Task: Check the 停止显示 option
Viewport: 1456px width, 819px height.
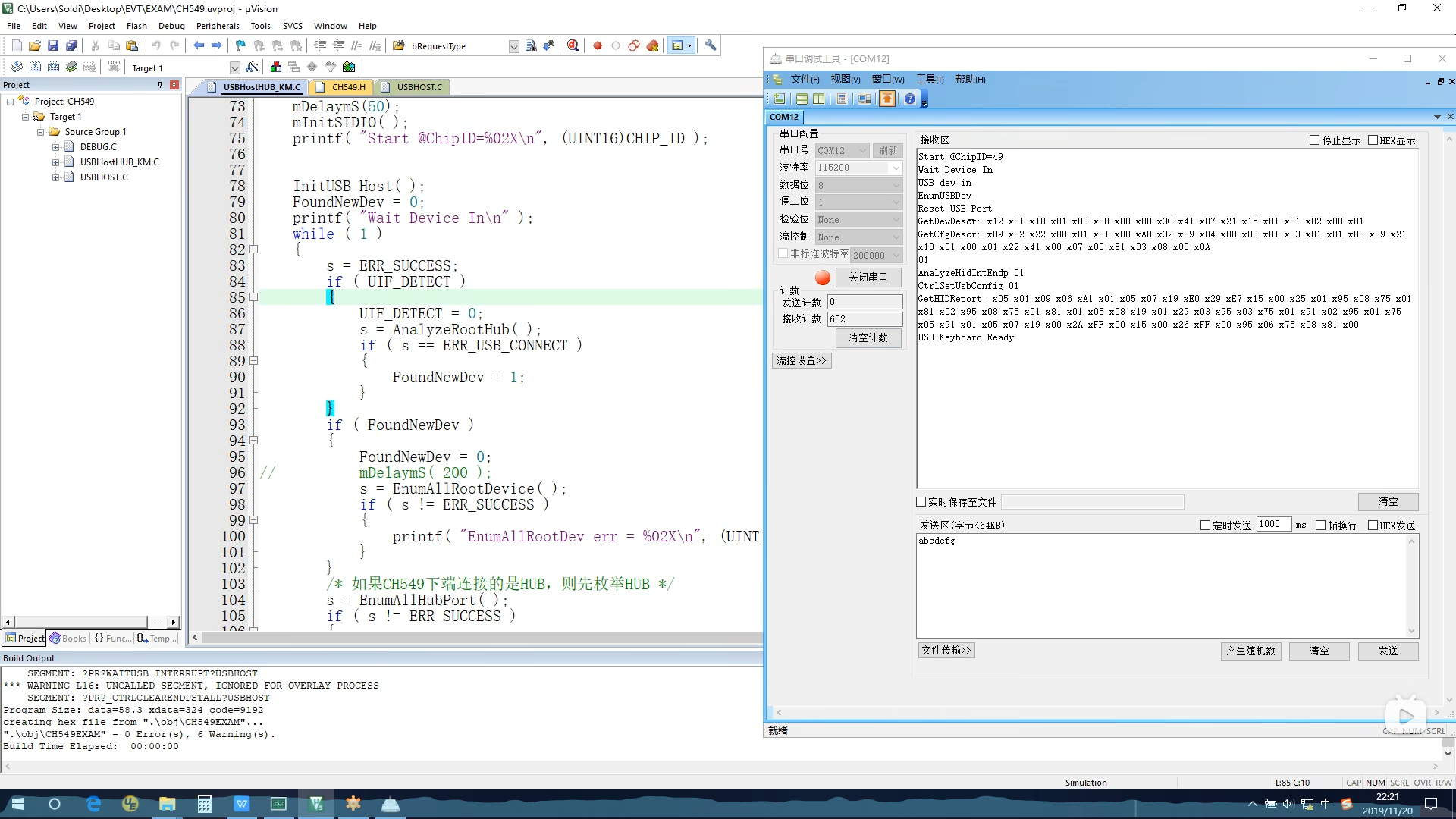Action: [x=1315, y=140]
